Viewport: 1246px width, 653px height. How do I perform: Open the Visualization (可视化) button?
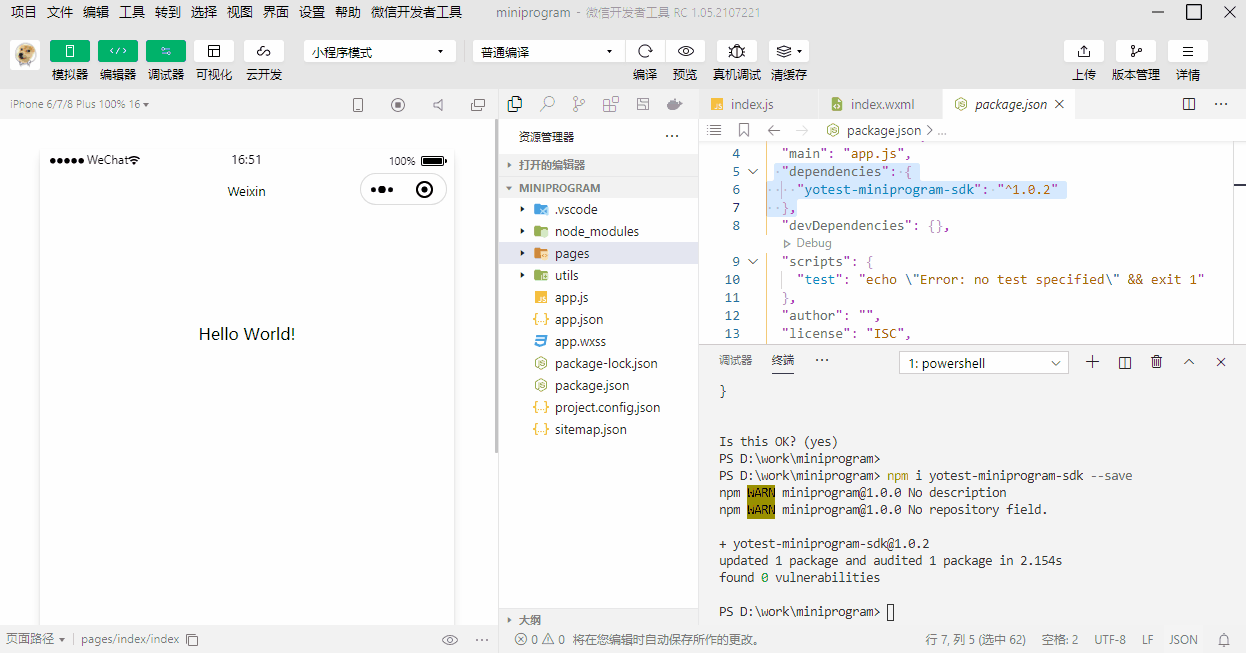pos(214,51)
